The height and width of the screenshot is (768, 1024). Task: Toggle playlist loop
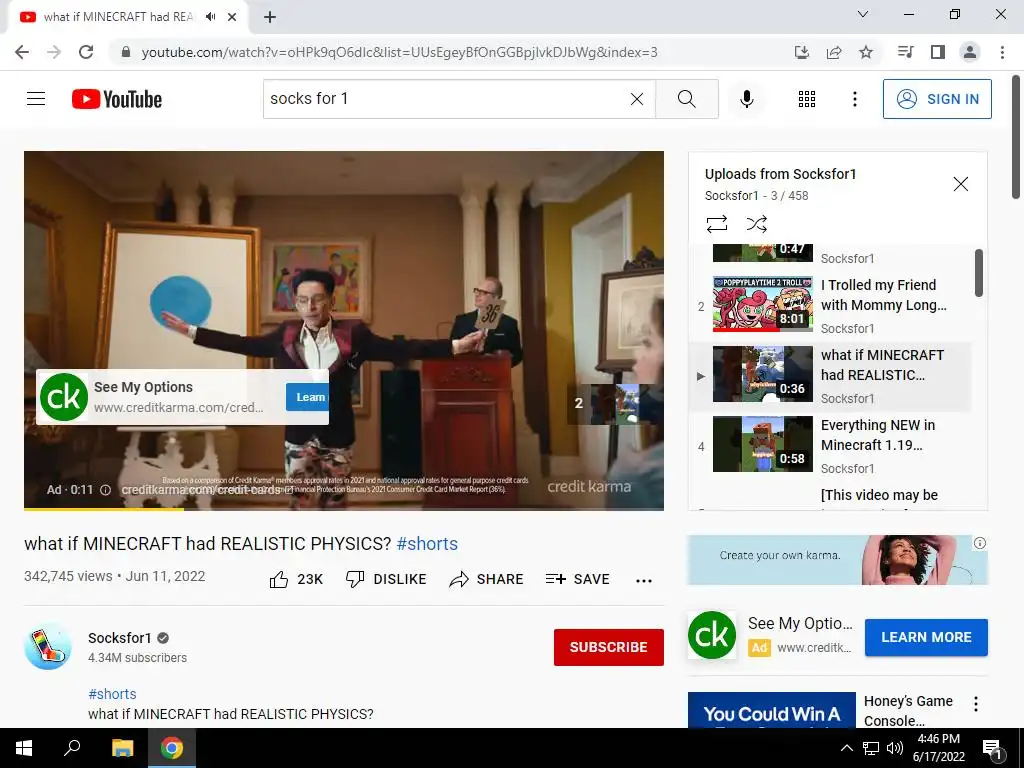(x=716, y=224)
